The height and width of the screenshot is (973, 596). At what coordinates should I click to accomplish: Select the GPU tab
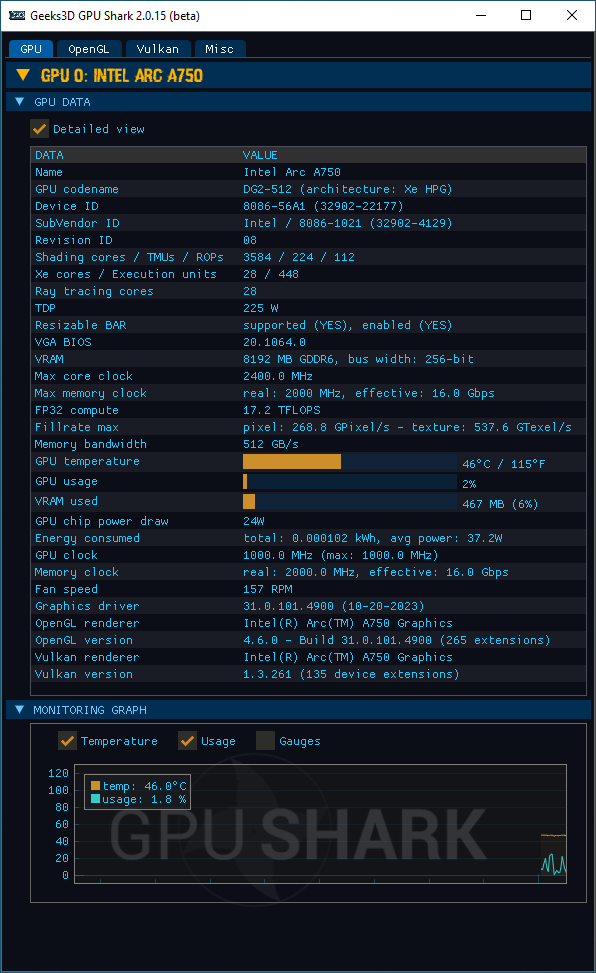click(30, 49)
